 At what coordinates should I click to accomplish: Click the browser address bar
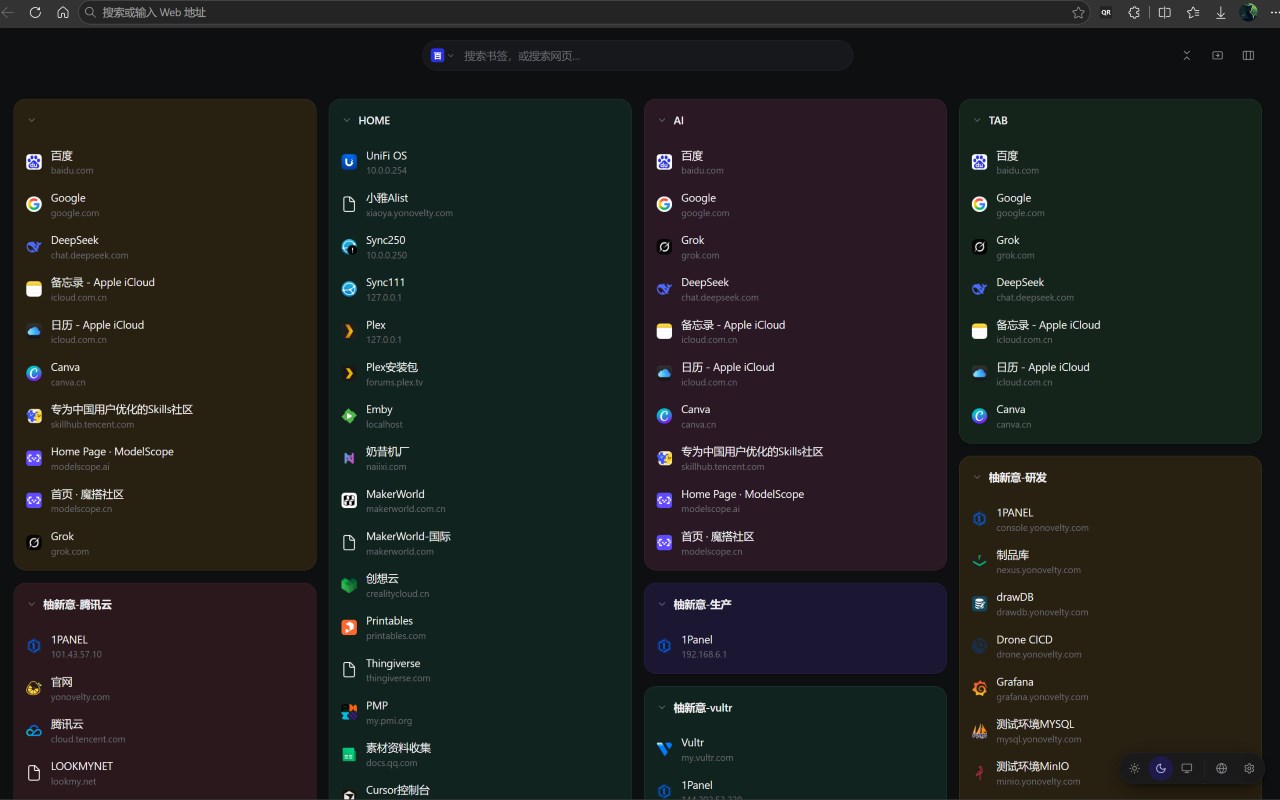pyautogui.click(x=585, y=13)
